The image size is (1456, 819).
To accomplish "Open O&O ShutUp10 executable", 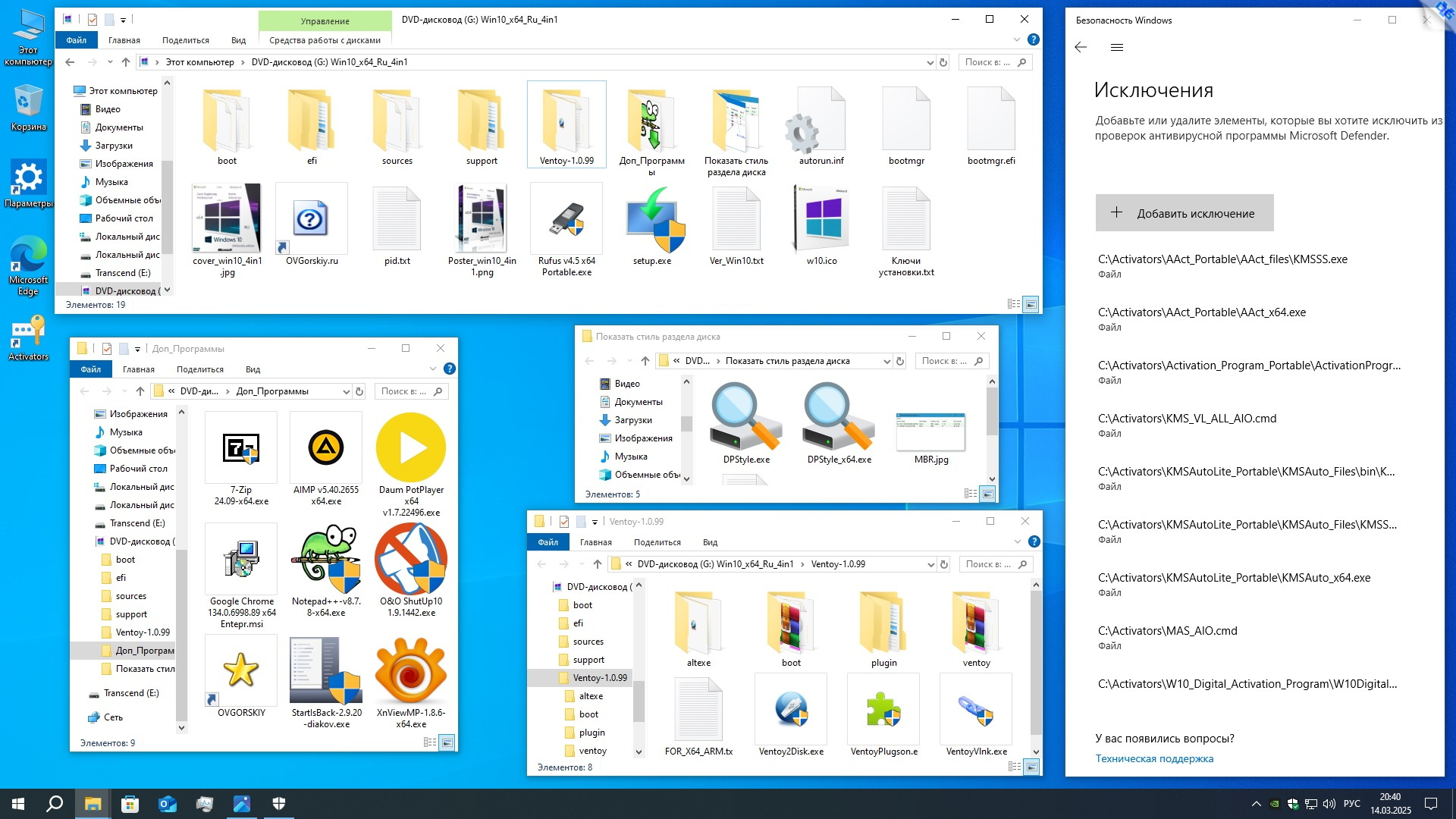I will pyautogui.click(x=411, y=560).
